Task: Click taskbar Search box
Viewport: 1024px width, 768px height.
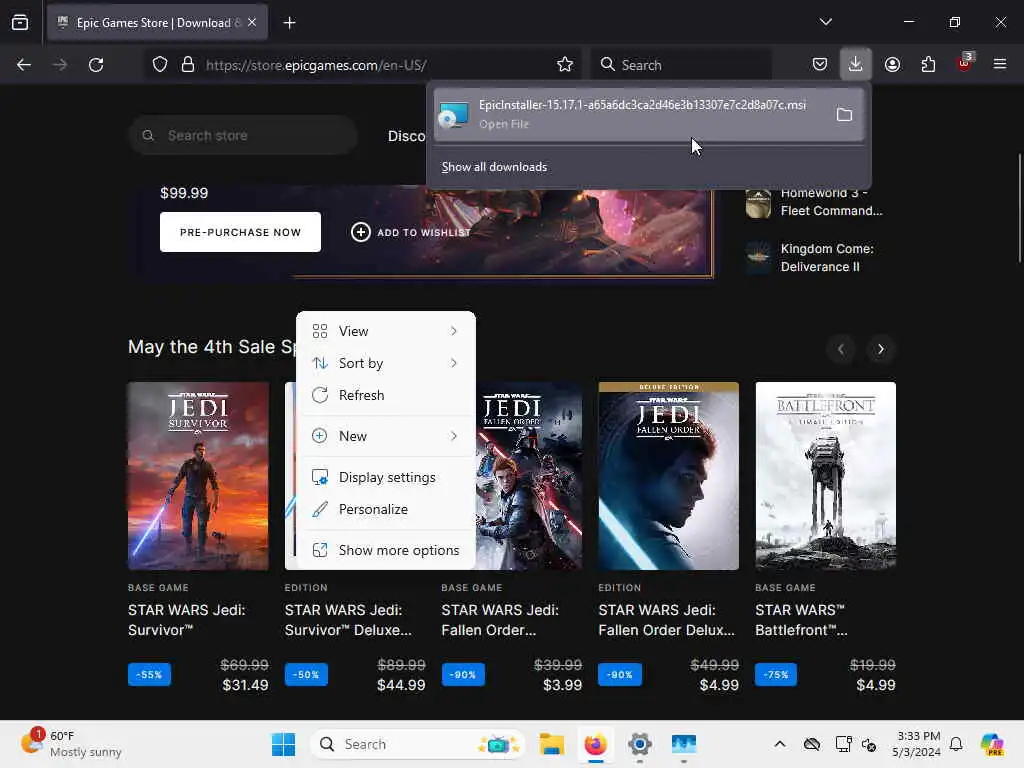Action: click(x=418, y=744)
